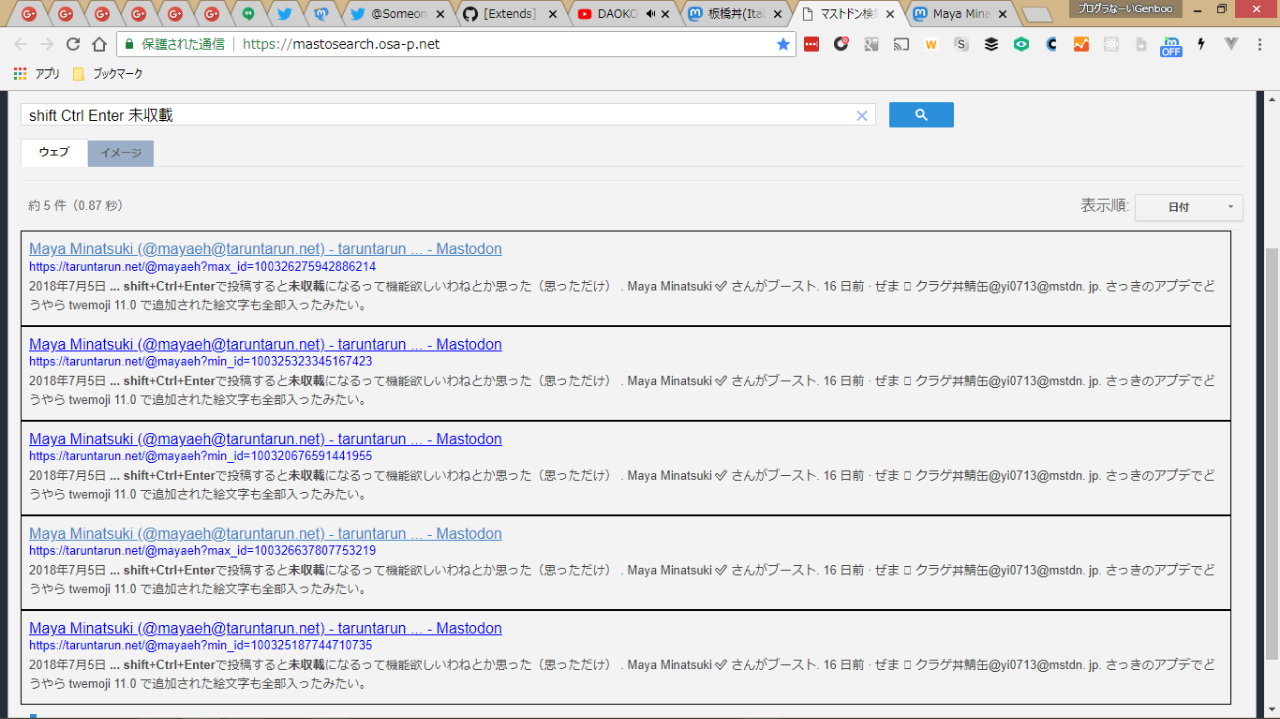Toggle the Mastodon OFF extension icon
This screenshot has height=719, width=1280.
click(x=1170, y=45)
